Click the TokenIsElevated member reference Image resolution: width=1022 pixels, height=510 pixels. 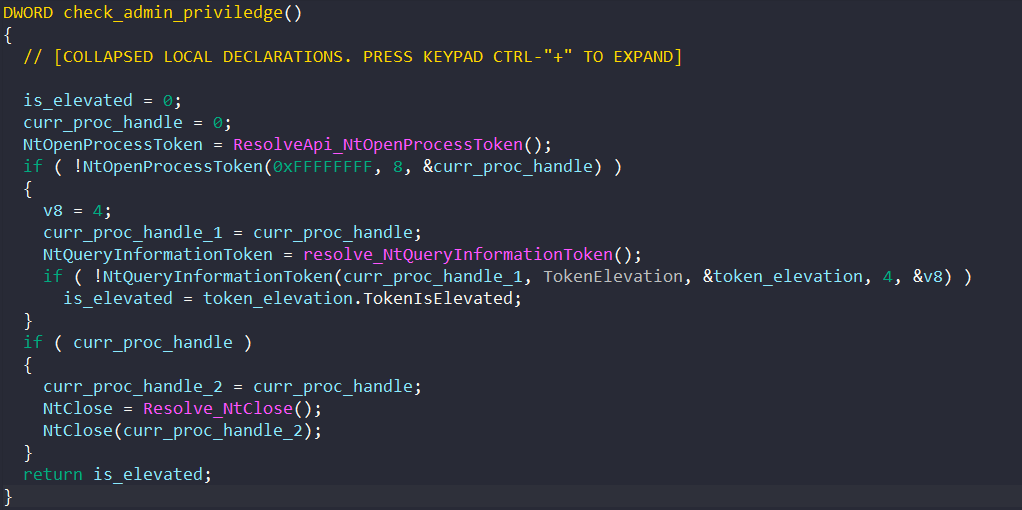click(428, 299)
